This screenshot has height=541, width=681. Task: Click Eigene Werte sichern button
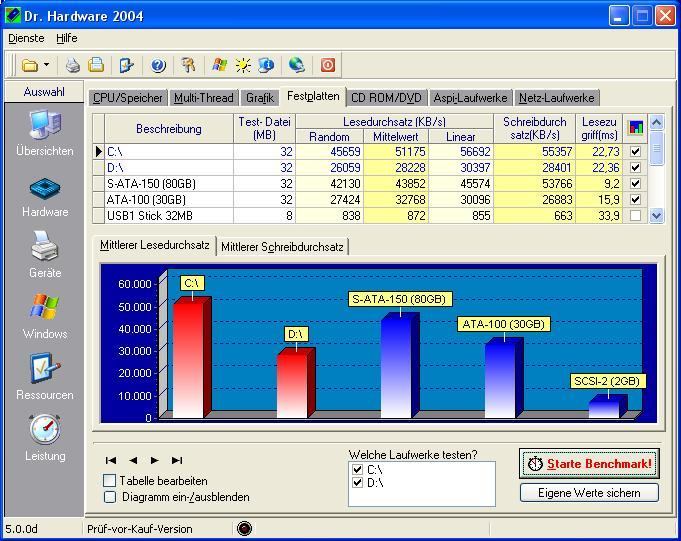pyautogui.click(x=589, y=493)
